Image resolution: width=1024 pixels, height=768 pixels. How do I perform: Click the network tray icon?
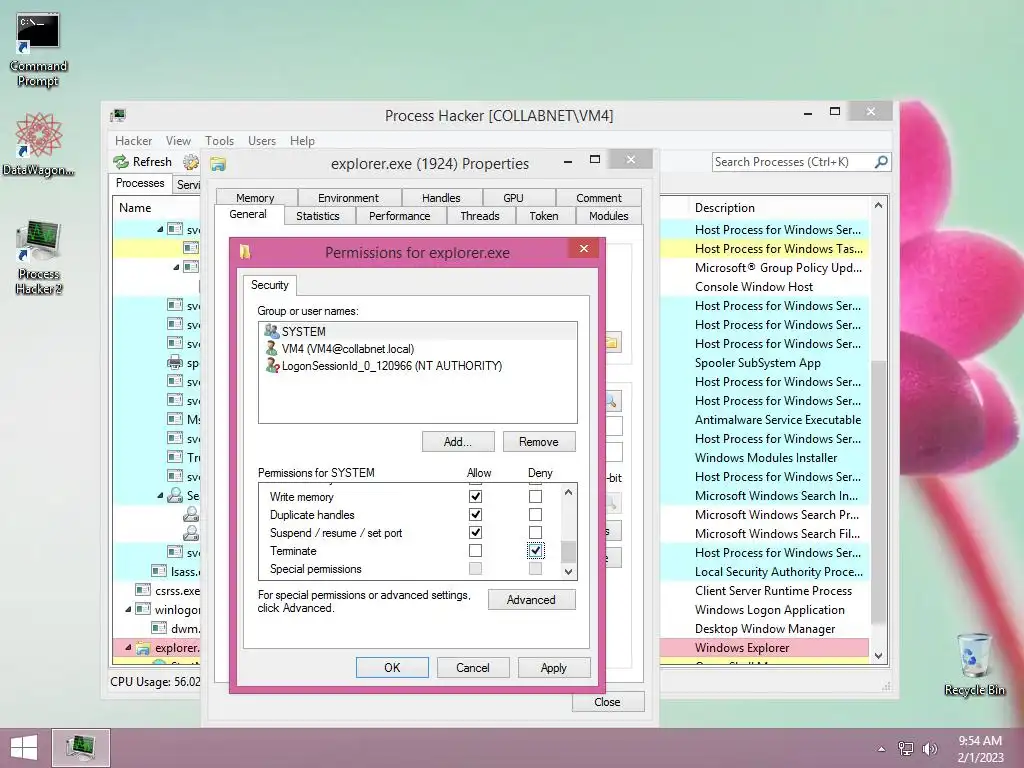pos(906,749)
